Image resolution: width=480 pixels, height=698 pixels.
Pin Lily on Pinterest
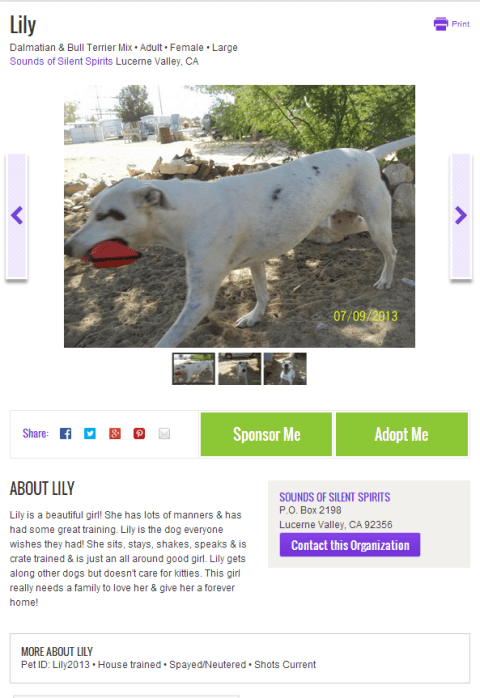(139, 434)
